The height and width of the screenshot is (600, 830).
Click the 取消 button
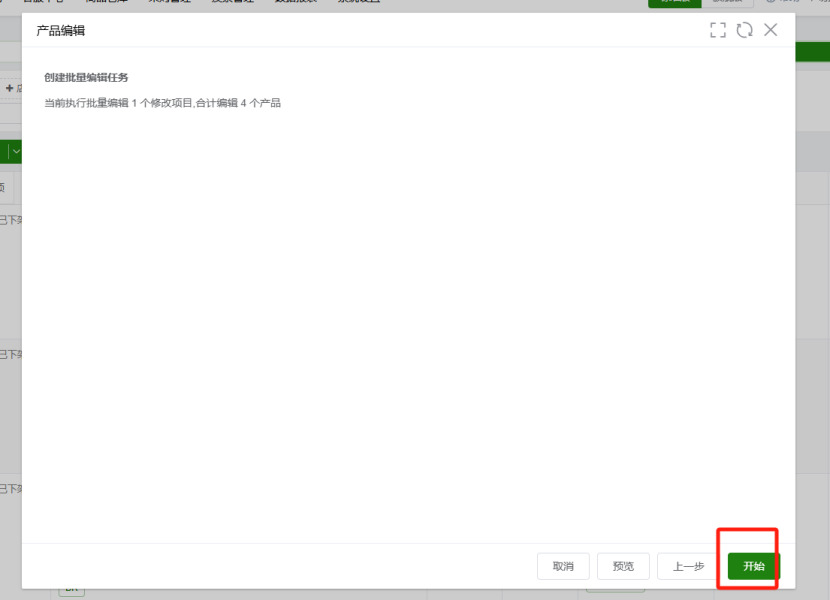point(563,566)
